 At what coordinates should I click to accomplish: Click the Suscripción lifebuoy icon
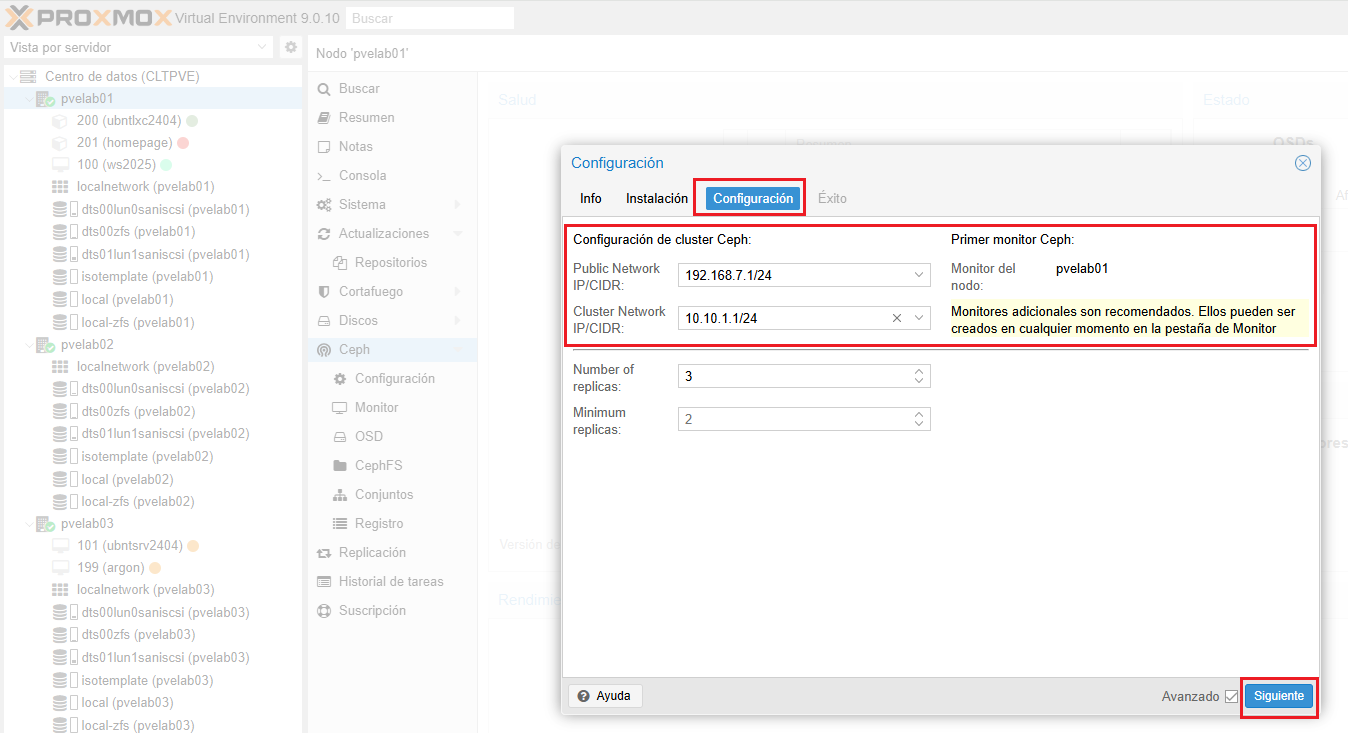(324, 611)
